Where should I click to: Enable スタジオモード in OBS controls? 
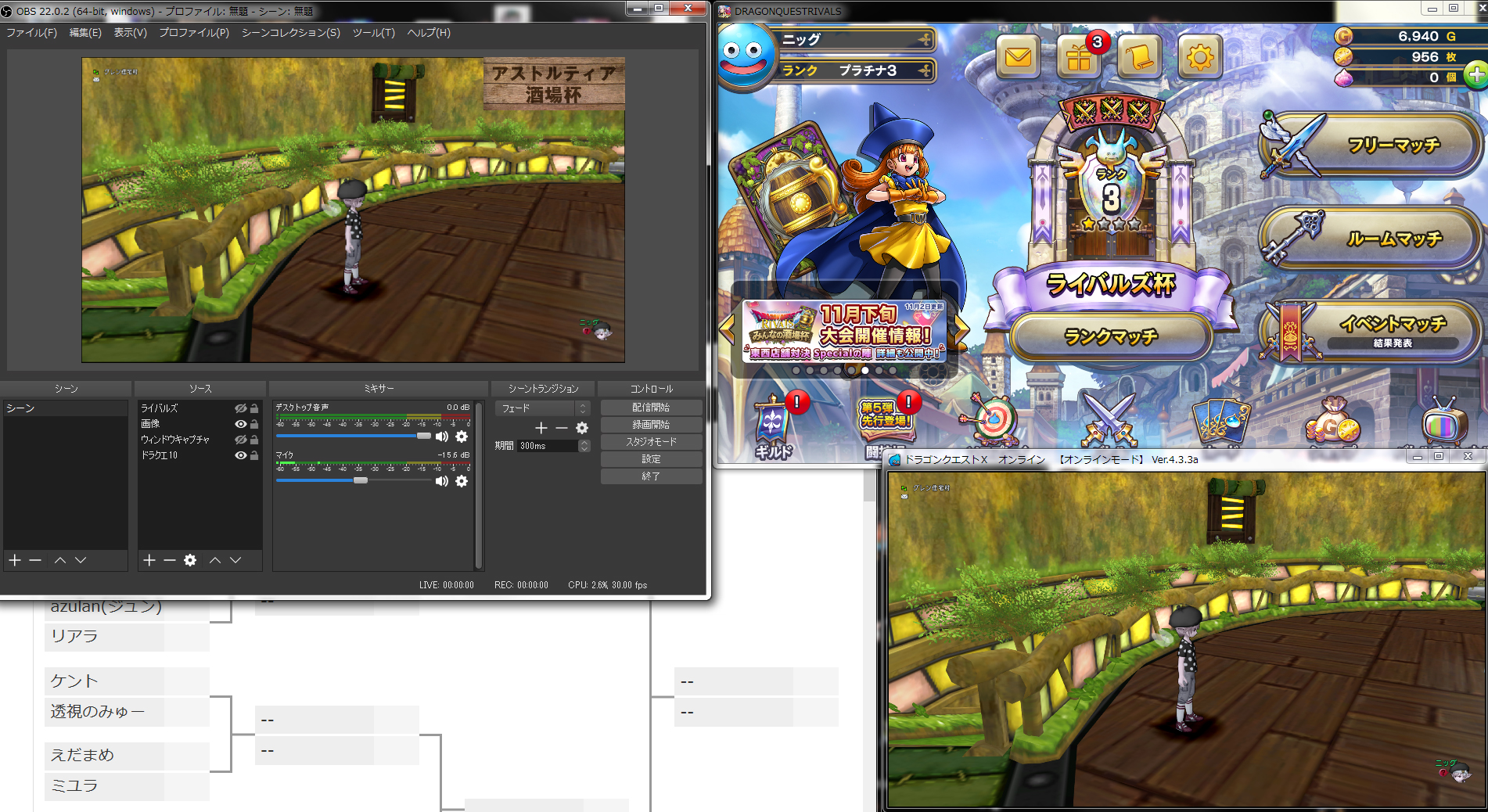point(651,442)
